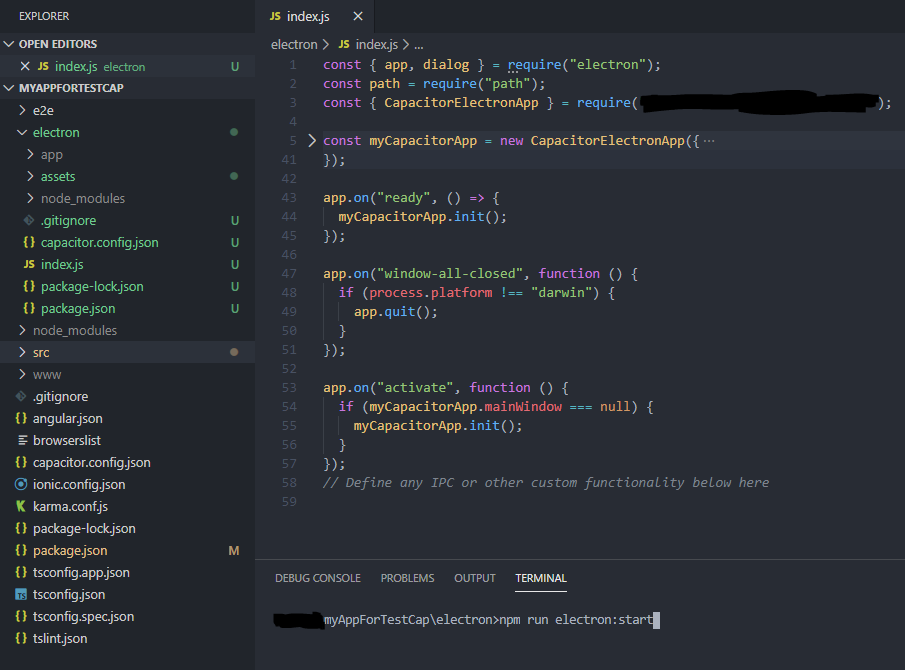Open the Problems panel tab
The height and width of the screenshot is (670, 905).
[407, 578]
